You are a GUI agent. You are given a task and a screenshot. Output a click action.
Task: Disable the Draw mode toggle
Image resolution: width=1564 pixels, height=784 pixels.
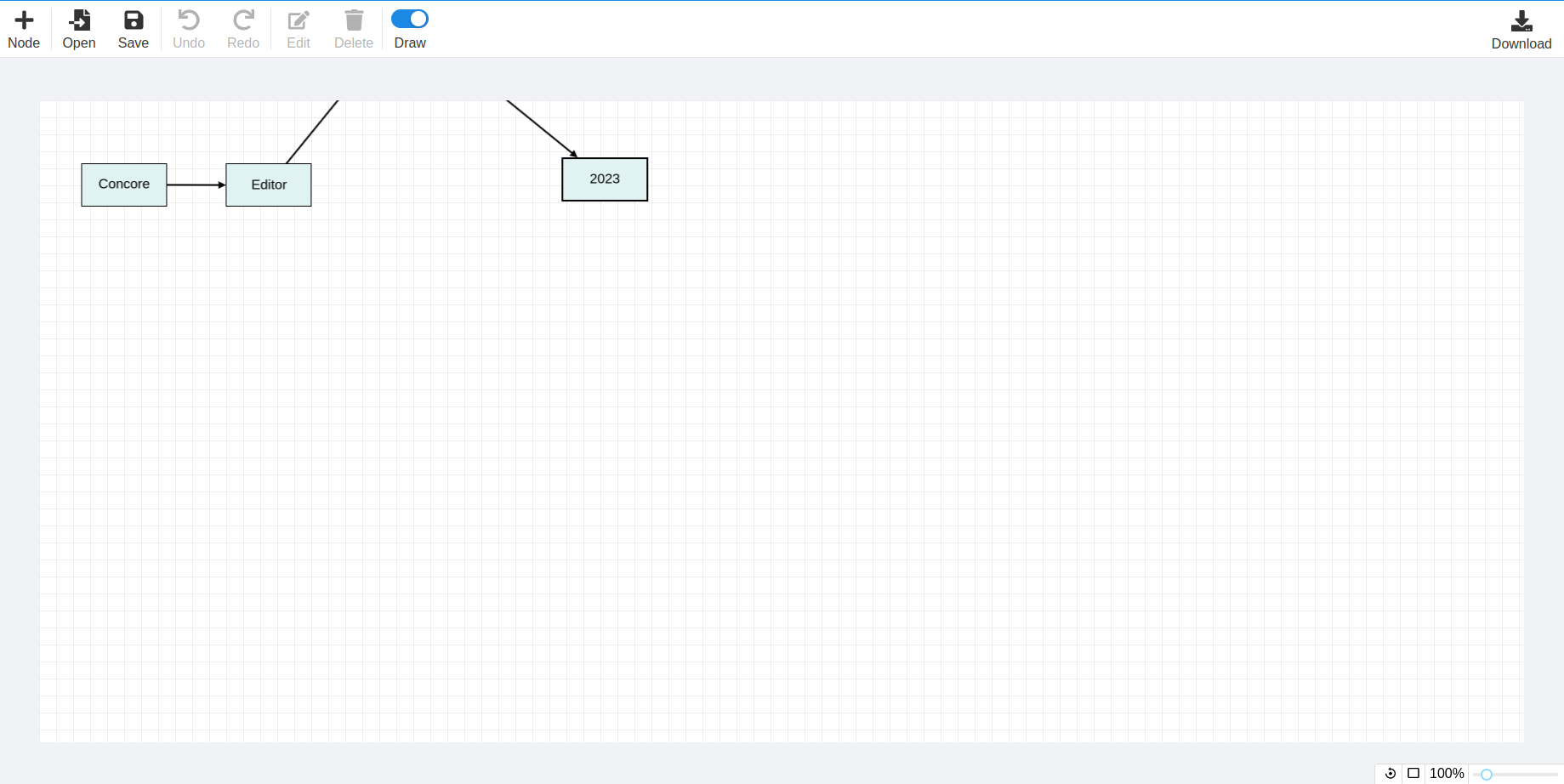coord(409,18)
